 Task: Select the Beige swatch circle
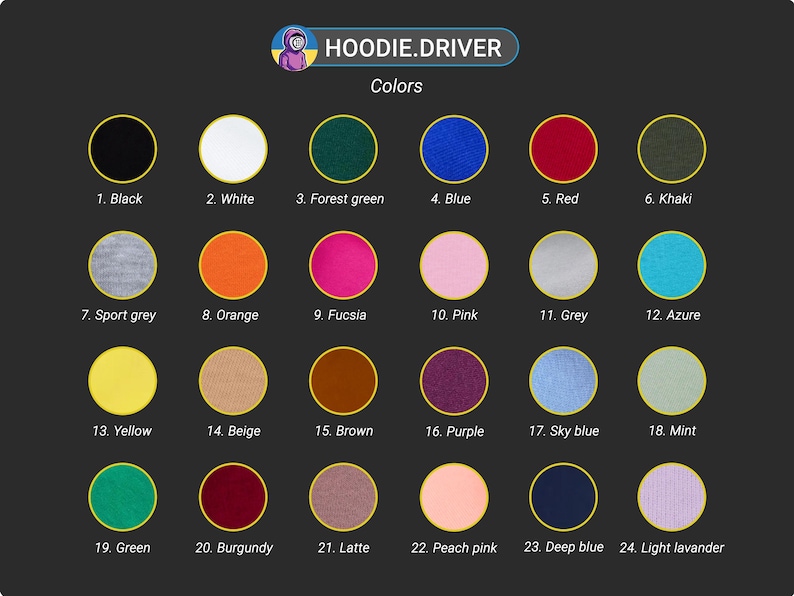(x=233, y=381)
